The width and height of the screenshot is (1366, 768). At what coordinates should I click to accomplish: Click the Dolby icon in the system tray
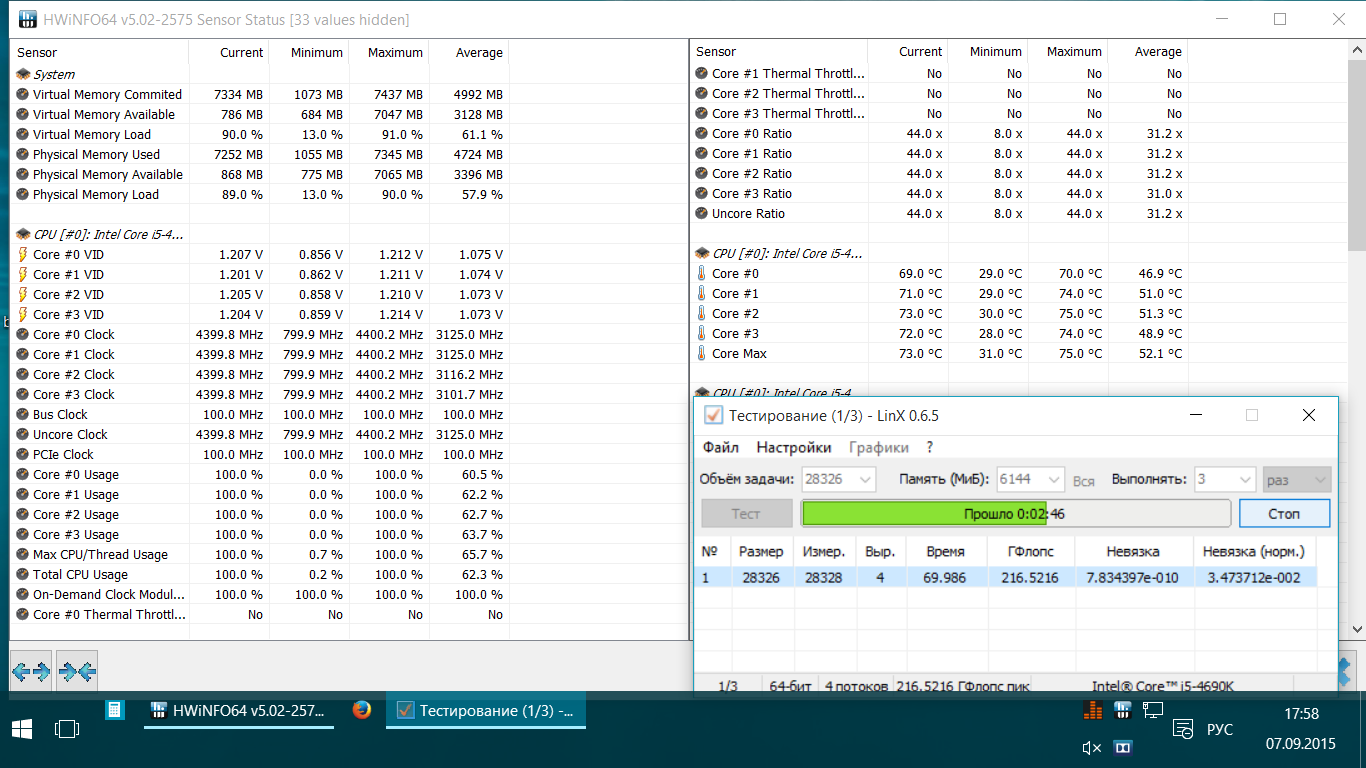coord(1123,748)
